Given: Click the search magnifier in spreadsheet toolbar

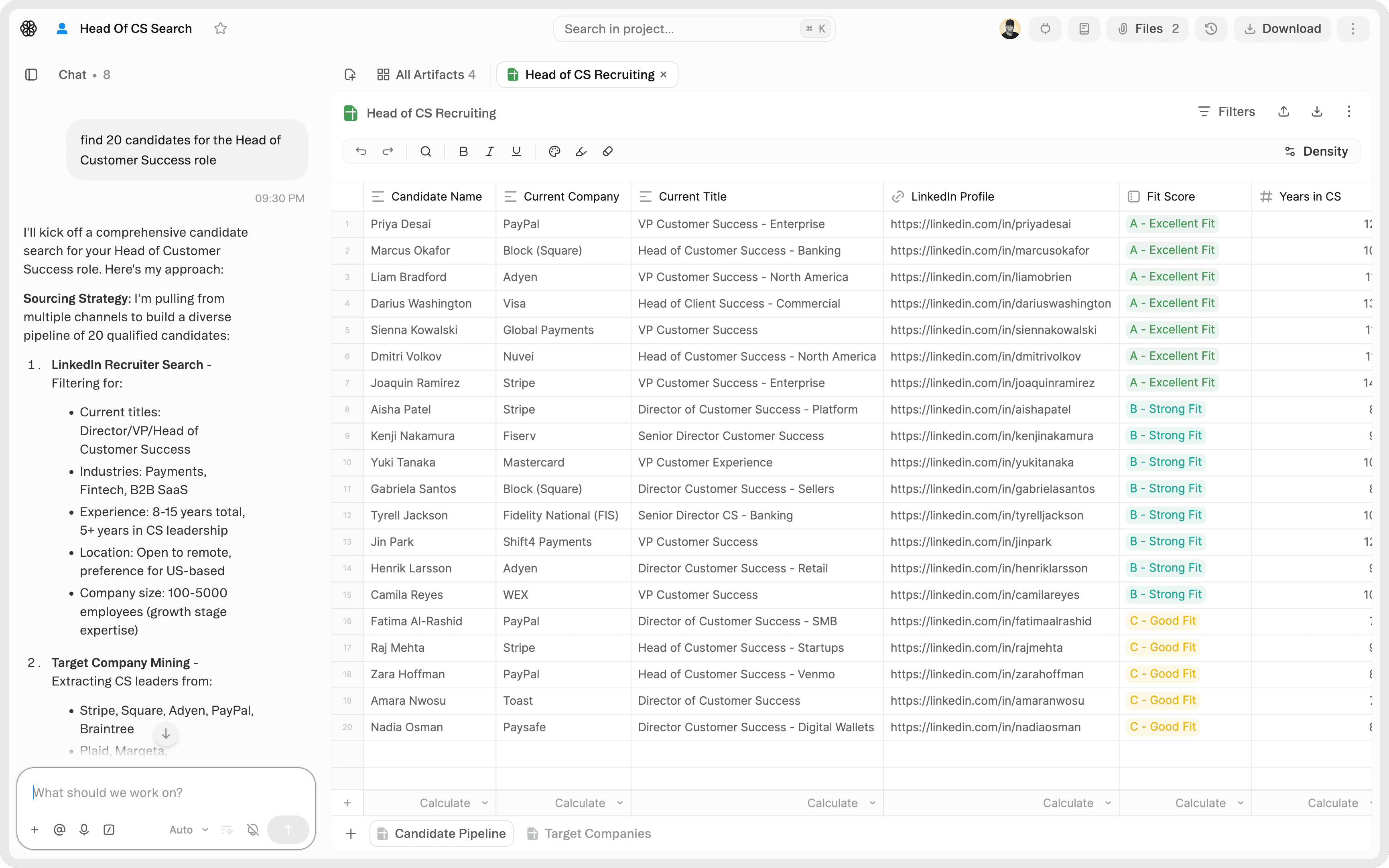Looking at the screenshot, I should point(425,152).
